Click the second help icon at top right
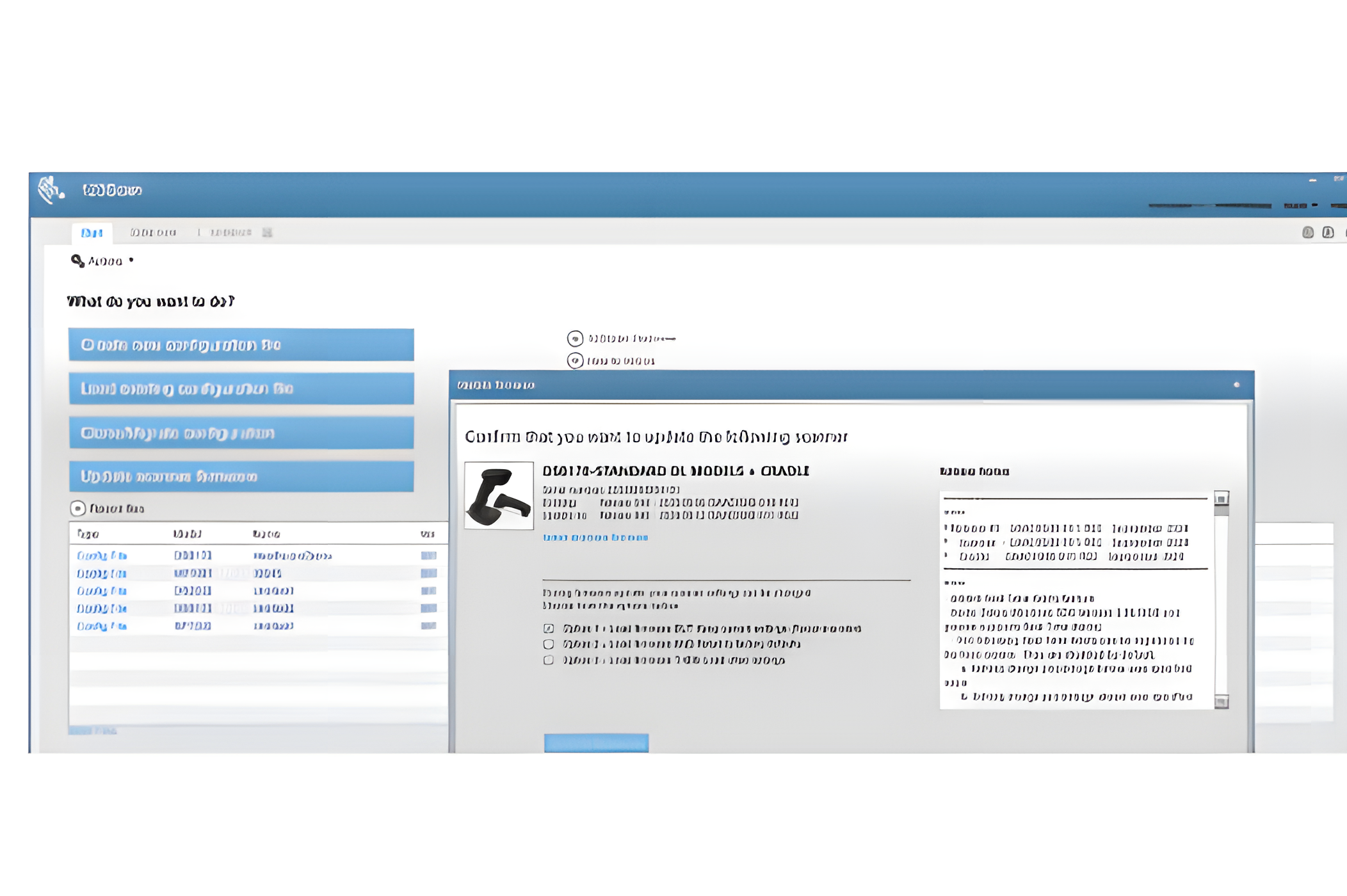This screenshot has height=896, width=1347. [x=1328, y=232]
